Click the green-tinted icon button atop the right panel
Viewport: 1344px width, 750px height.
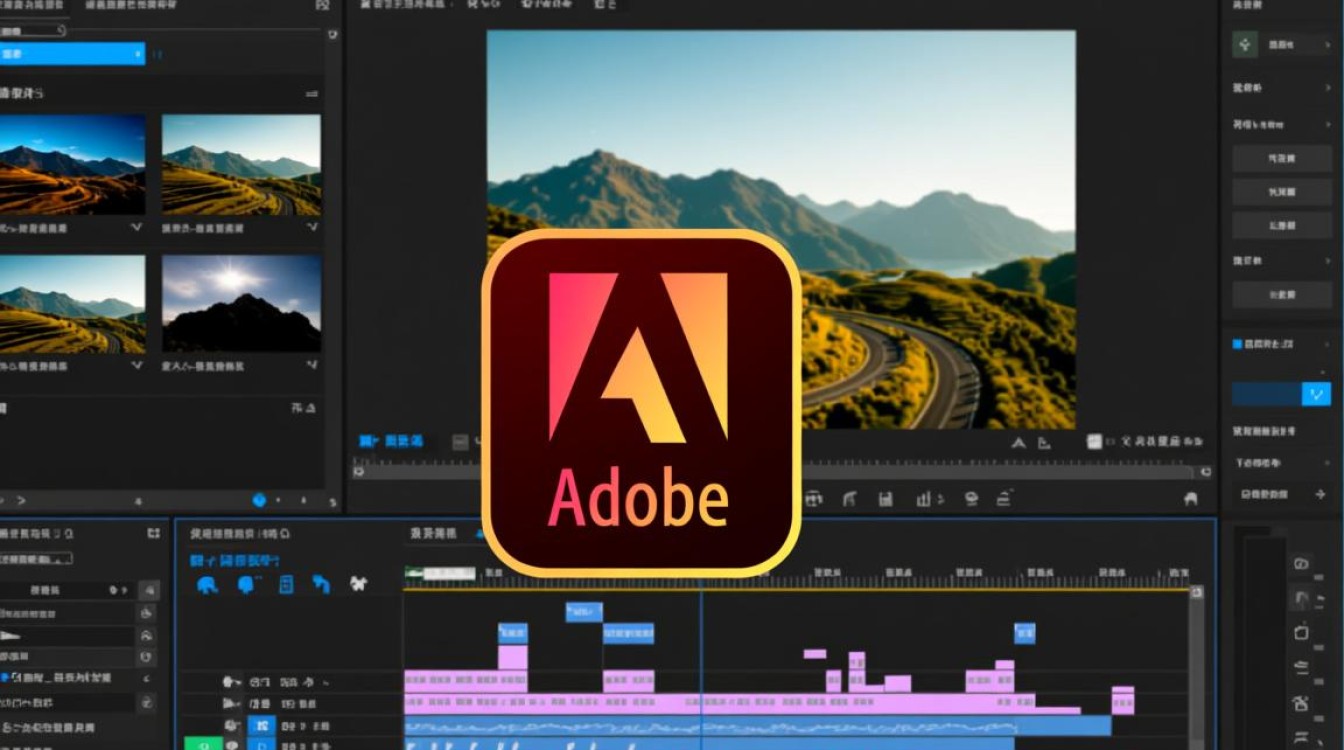click(1245, 45)
